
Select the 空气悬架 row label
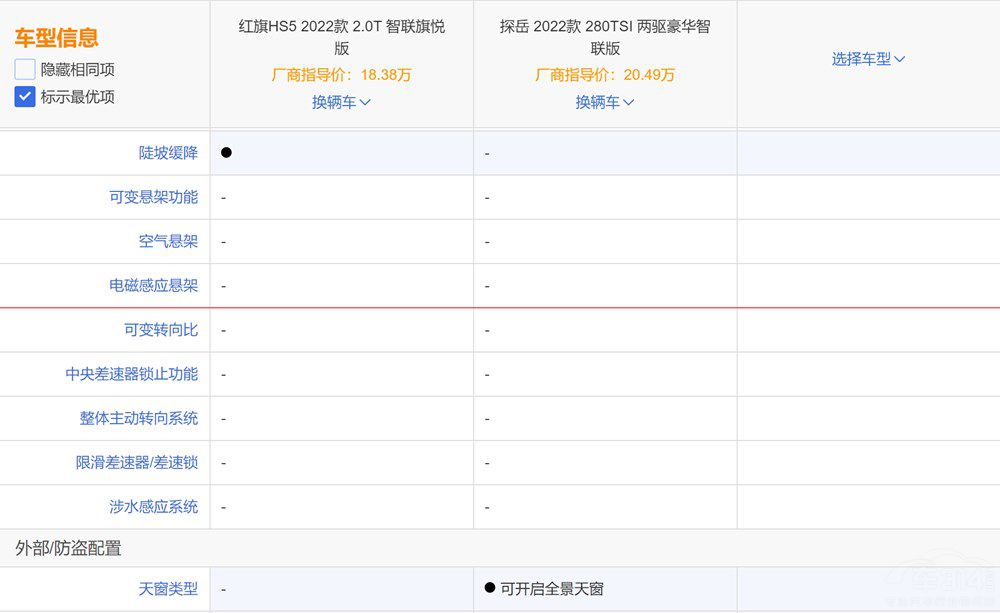pos(168,241)
